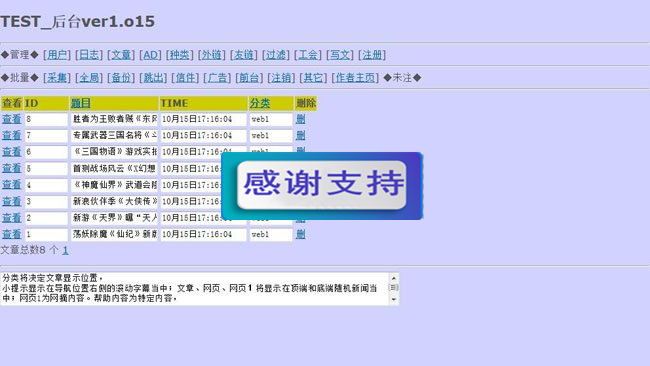View article with ID 8

12,119
